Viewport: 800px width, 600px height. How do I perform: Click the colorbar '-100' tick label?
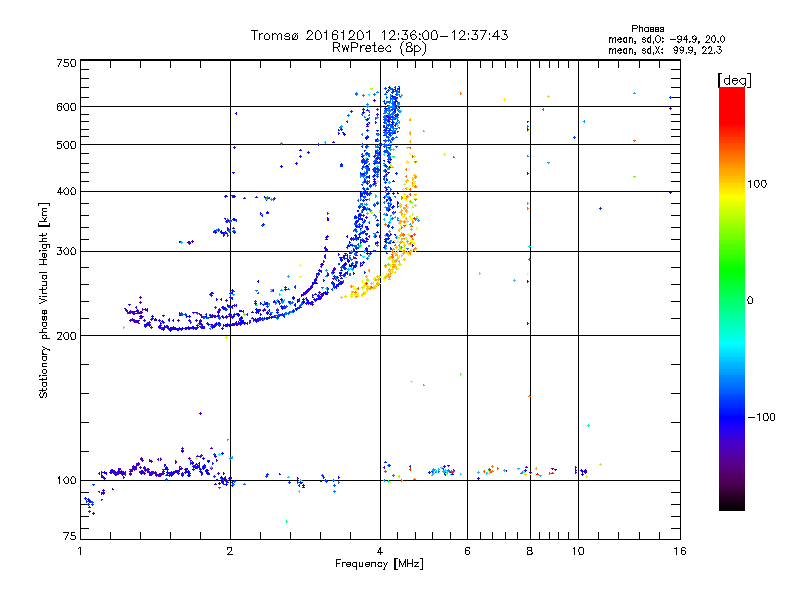761,417
